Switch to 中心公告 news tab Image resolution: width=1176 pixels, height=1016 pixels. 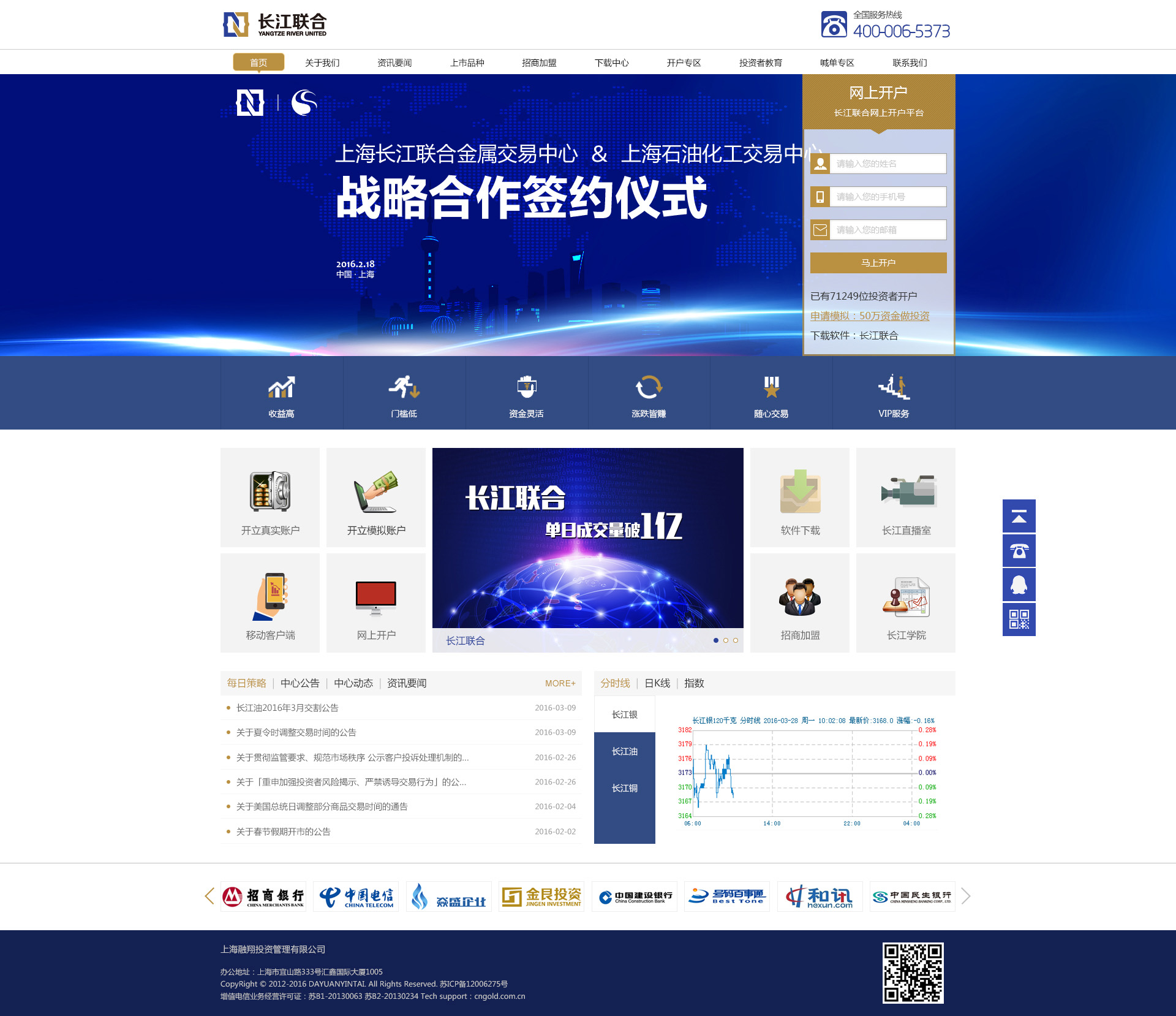coord(300,683)
